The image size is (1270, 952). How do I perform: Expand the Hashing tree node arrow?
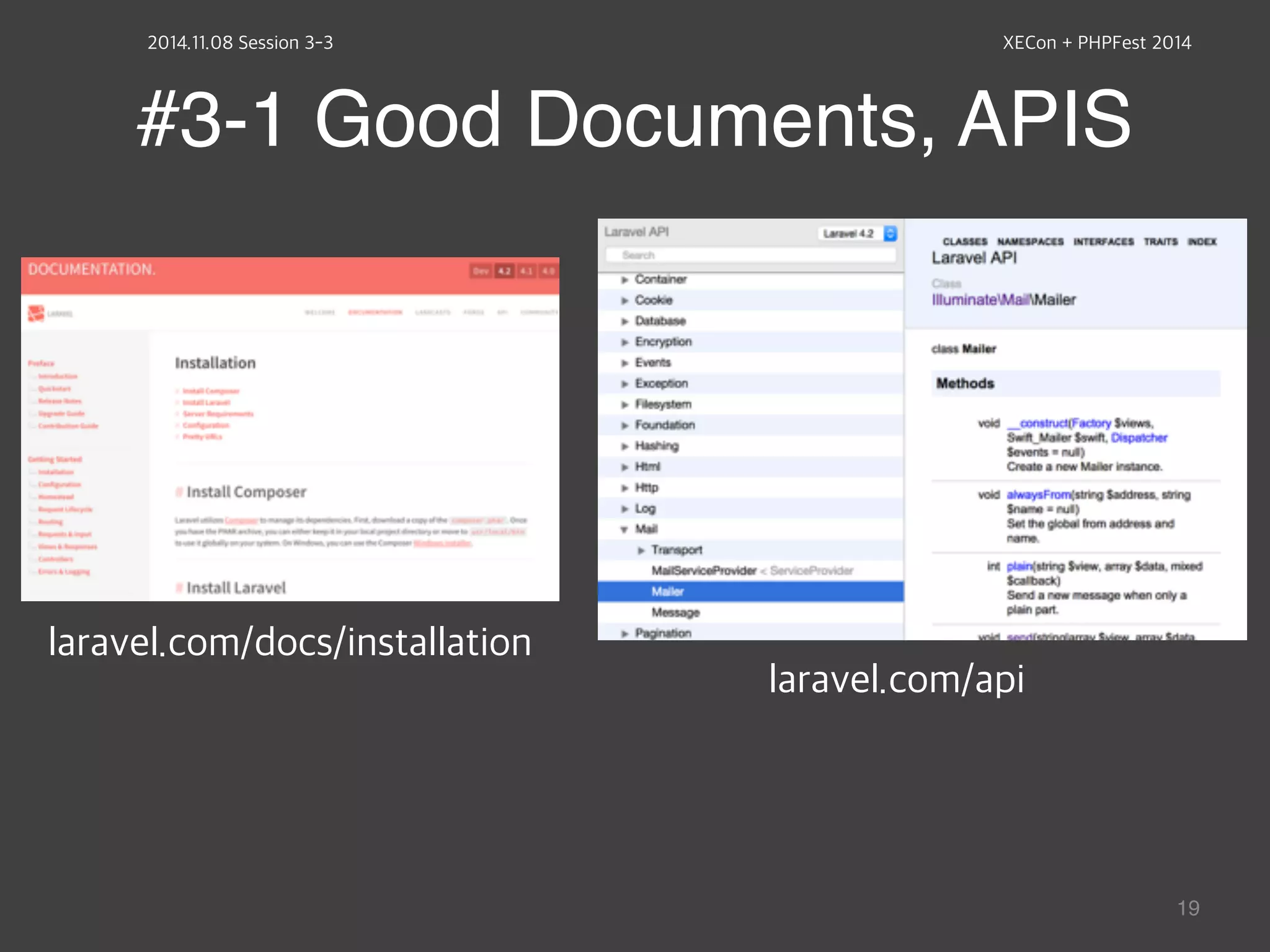pos(624,446)
